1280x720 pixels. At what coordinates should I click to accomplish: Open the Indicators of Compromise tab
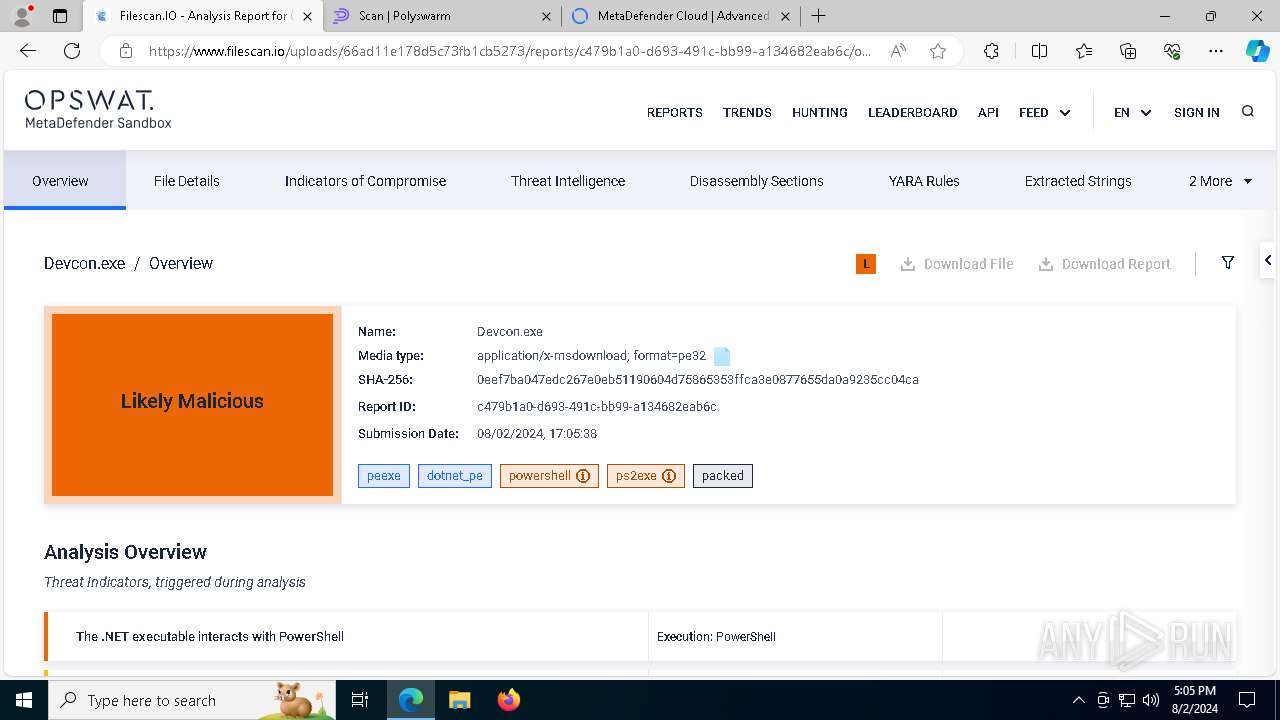(x=365, y=181)
